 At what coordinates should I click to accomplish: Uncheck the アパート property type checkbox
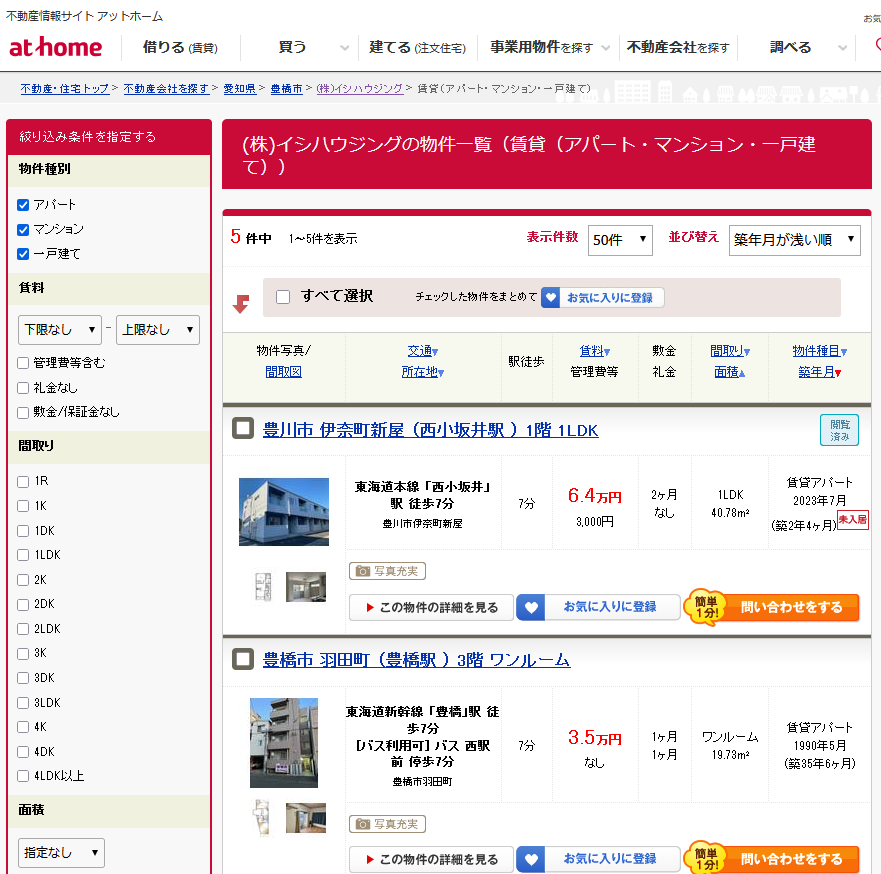click(23, 204)
